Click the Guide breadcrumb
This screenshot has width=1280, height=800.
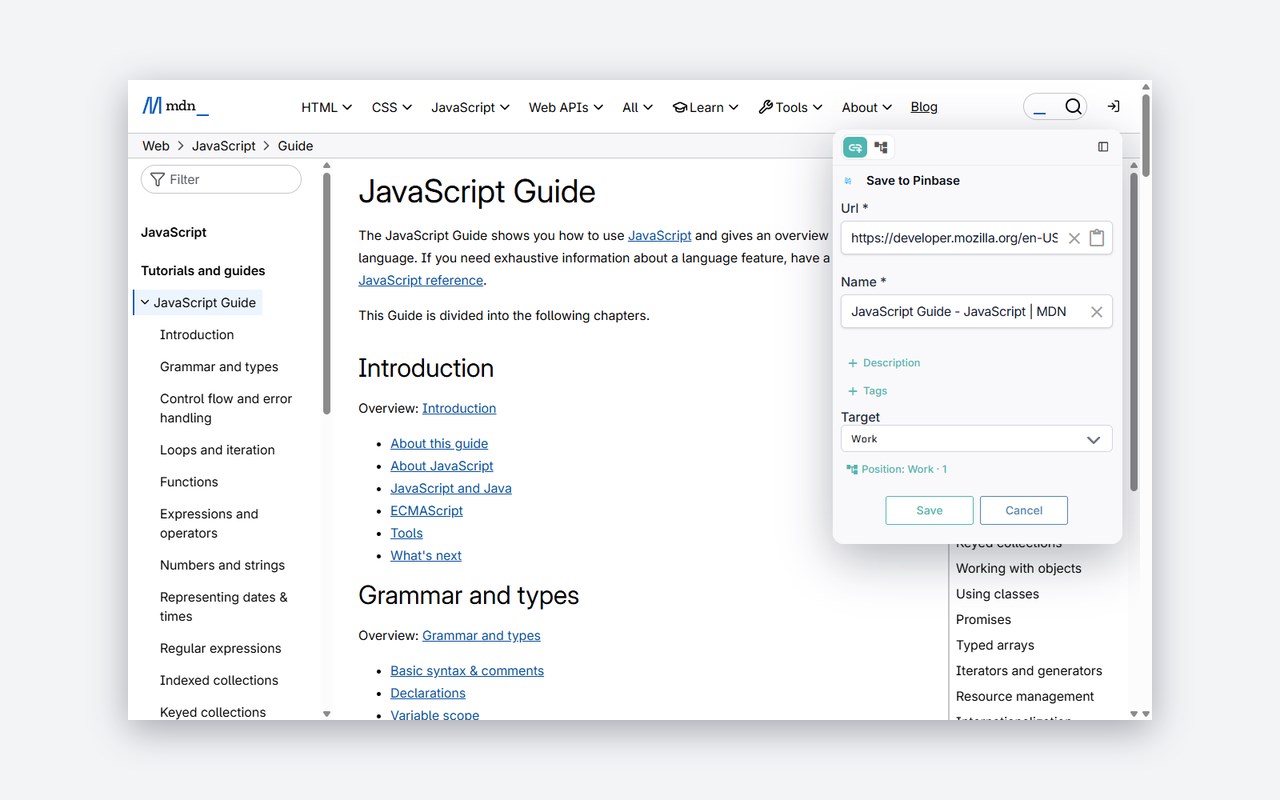tap(295, 146)
